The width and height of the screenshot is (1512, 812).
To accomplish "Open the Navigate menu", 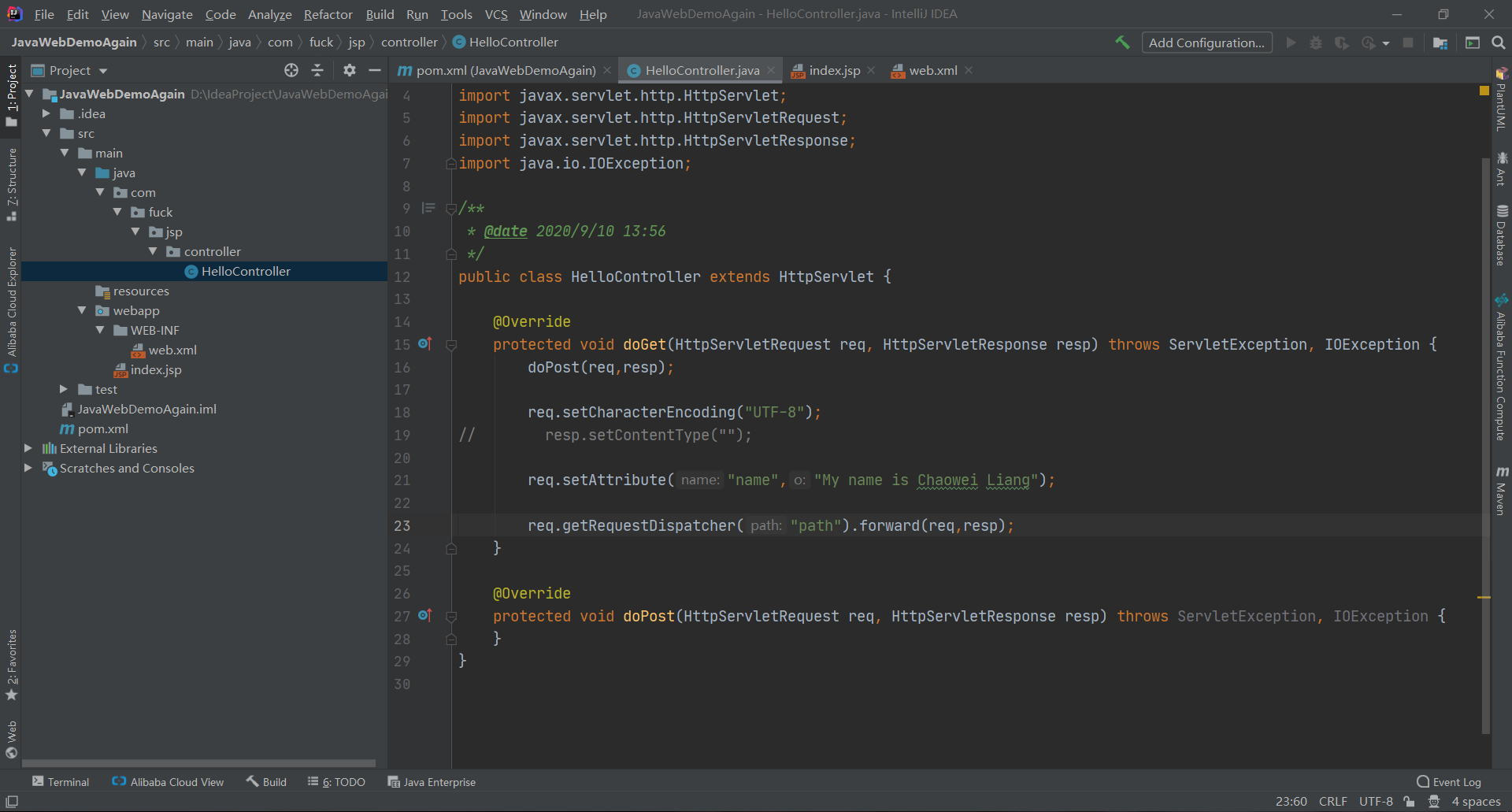I will 167,14.
